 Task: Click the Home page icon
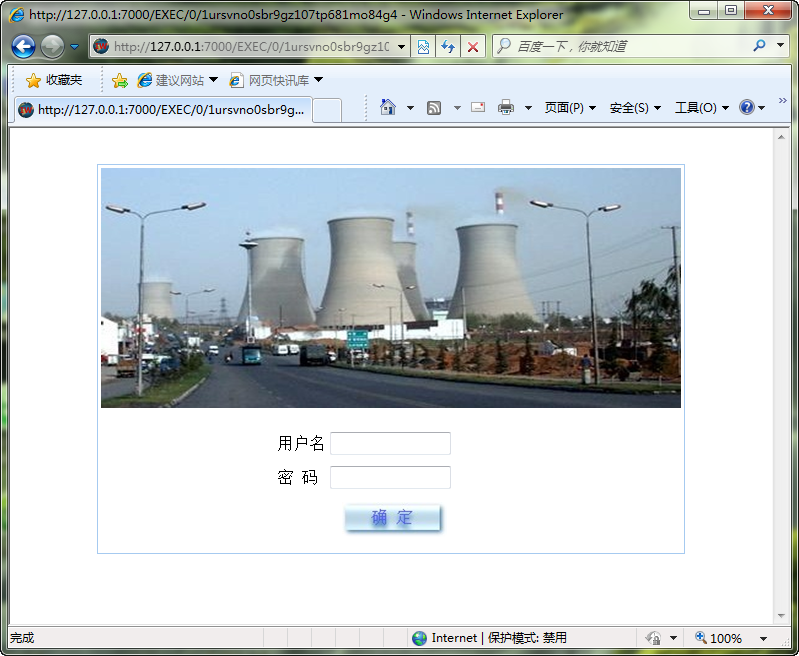pos(388,107)
